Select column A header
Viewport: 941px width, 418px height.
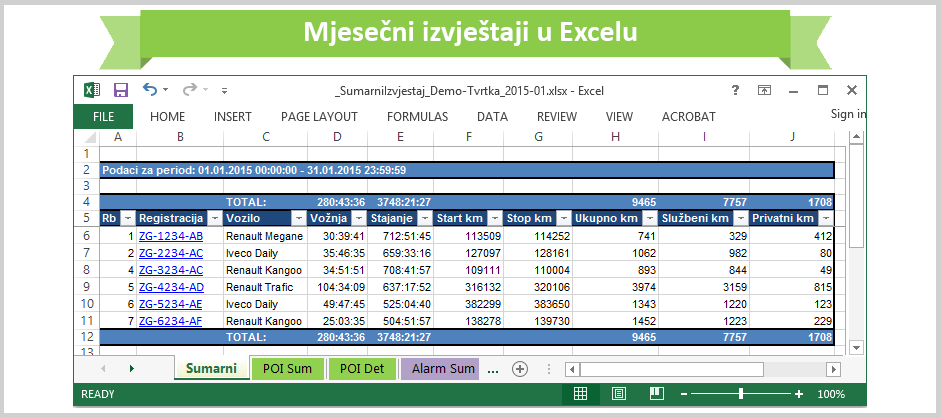tap(118, 137)
